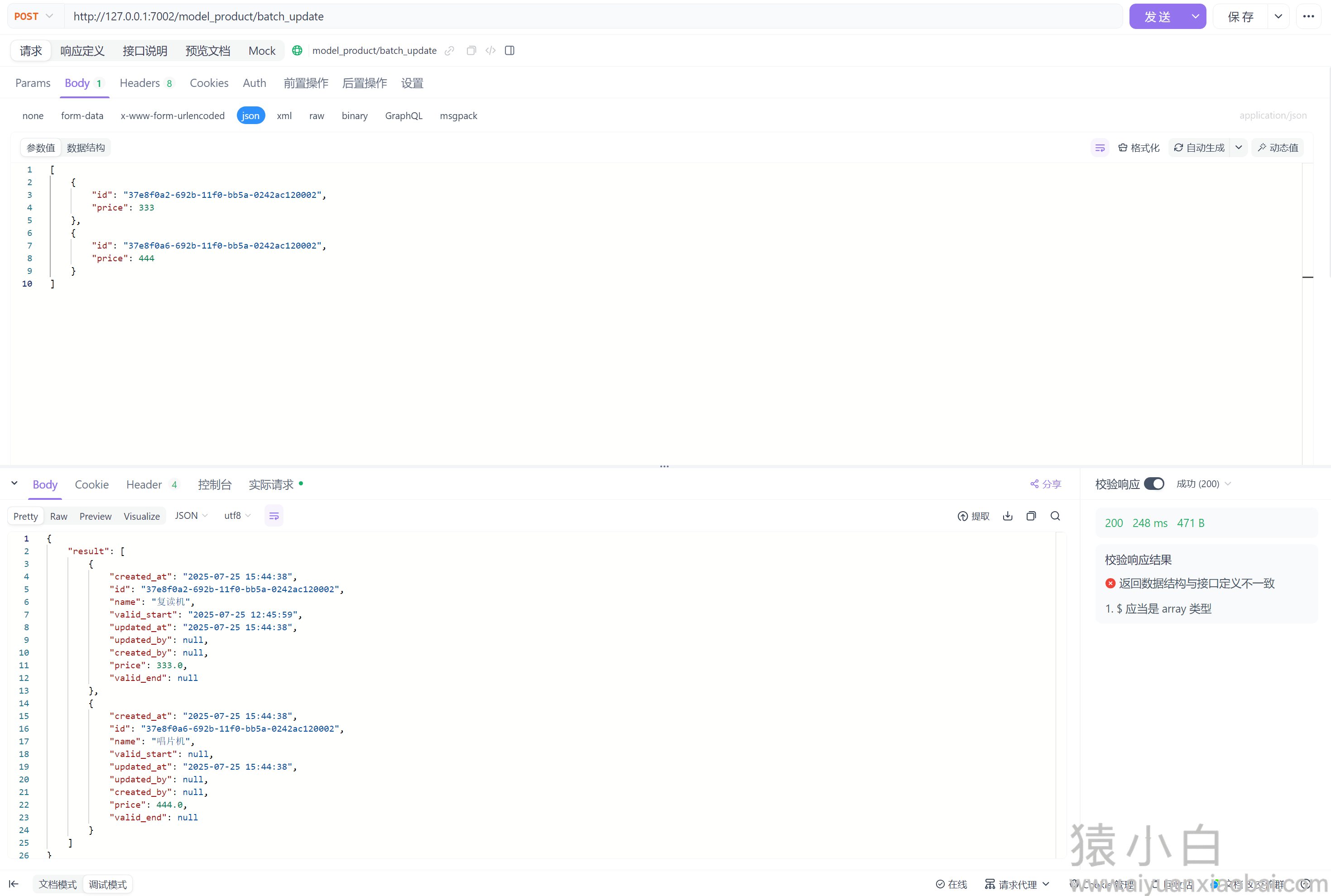
Task: Click the collapse sidebar icon at bottom left
Action: tap(14, 884)
